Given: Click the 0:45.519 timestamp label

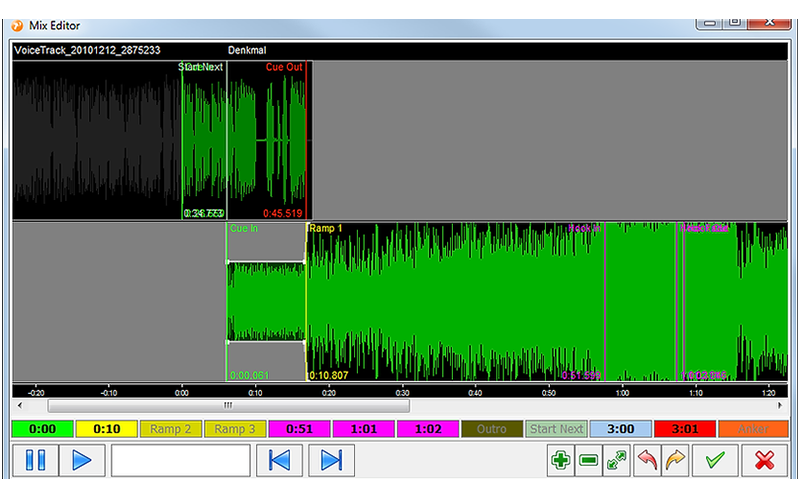Looking at the screenshot, I should point(283,213).
